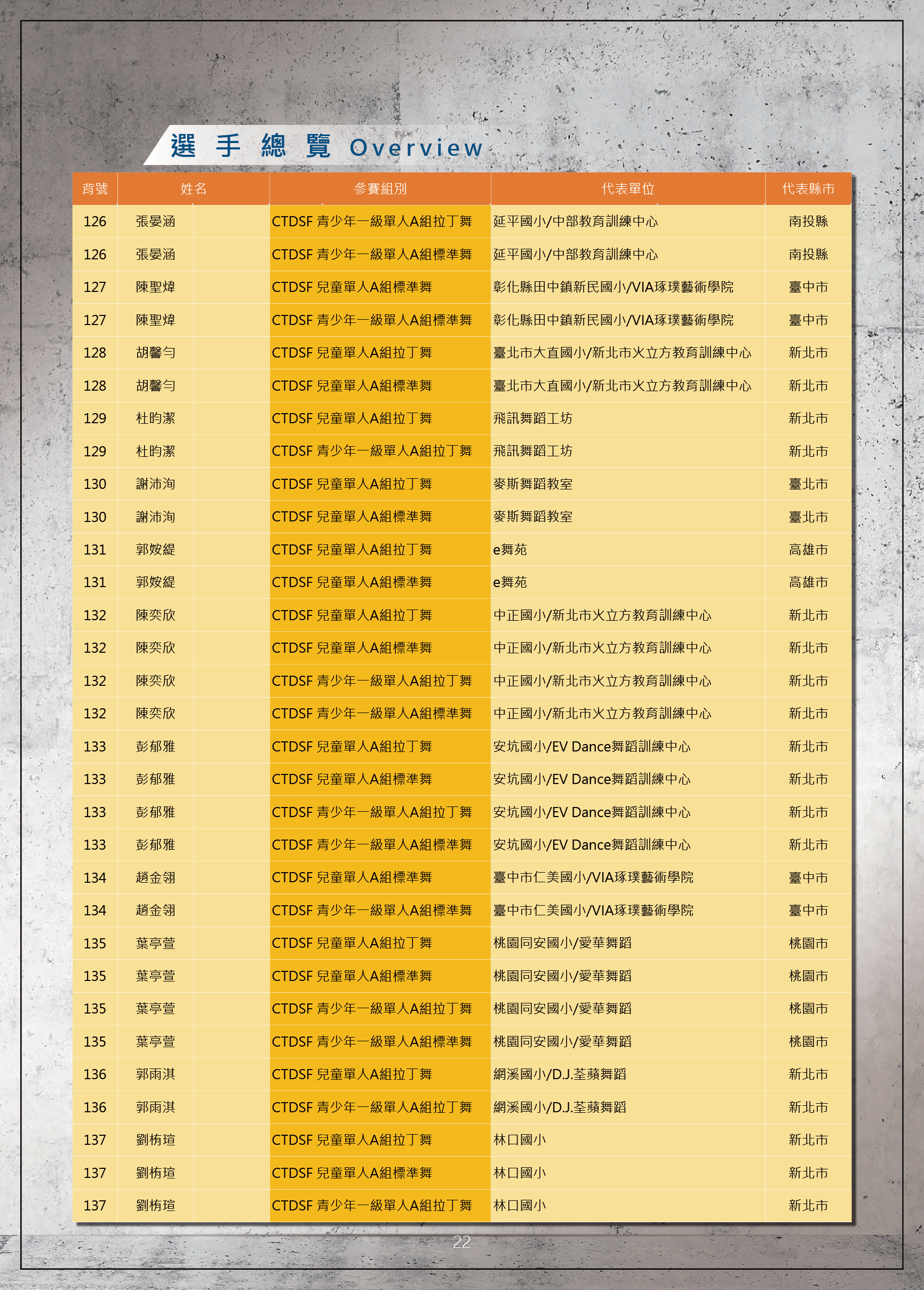924x1290 pixels.
Task: Click the 參賽組別 column header
Action: [380, 189]
